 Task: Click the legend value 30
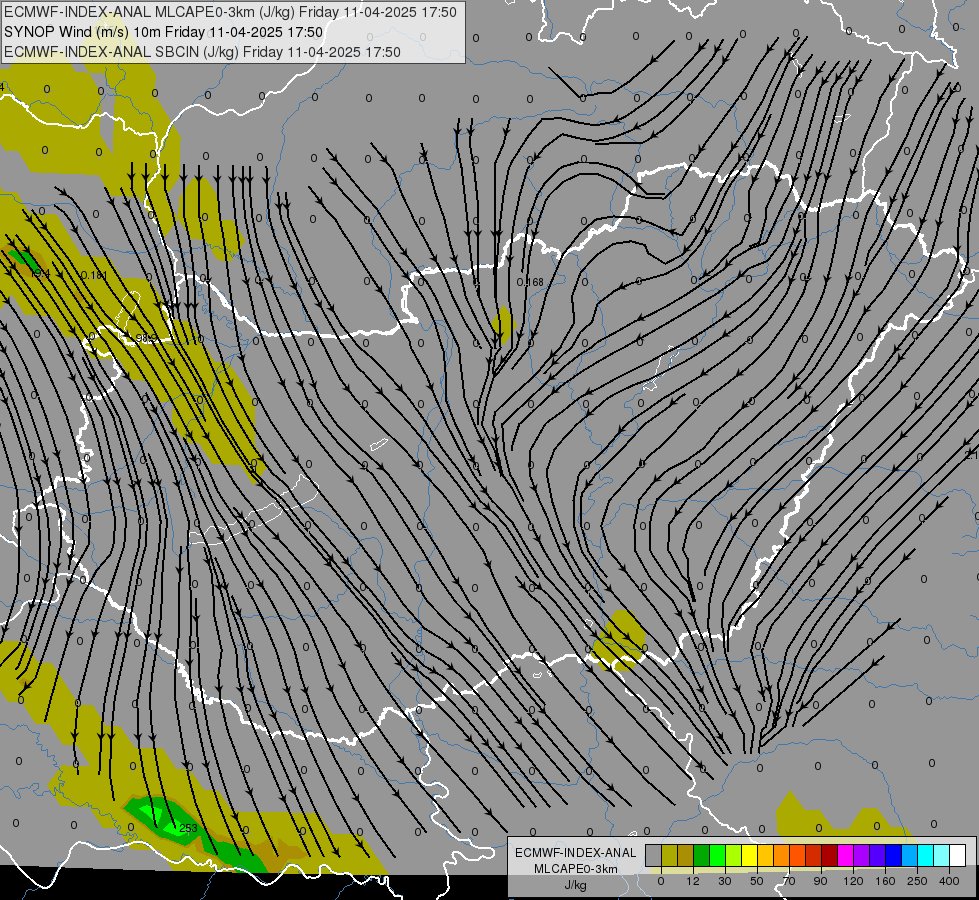coord(725,881)
